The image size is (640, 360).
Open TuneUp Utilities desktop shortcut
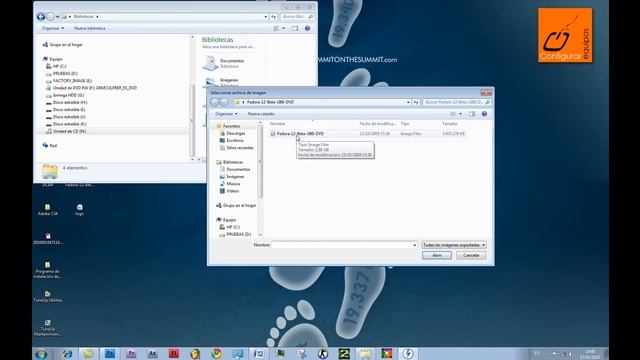[x=48, y=297]
